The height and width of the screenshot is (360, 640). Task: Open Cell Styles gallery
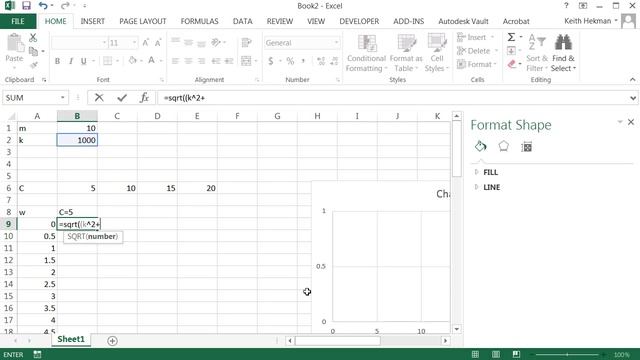(x=437, y=53)
